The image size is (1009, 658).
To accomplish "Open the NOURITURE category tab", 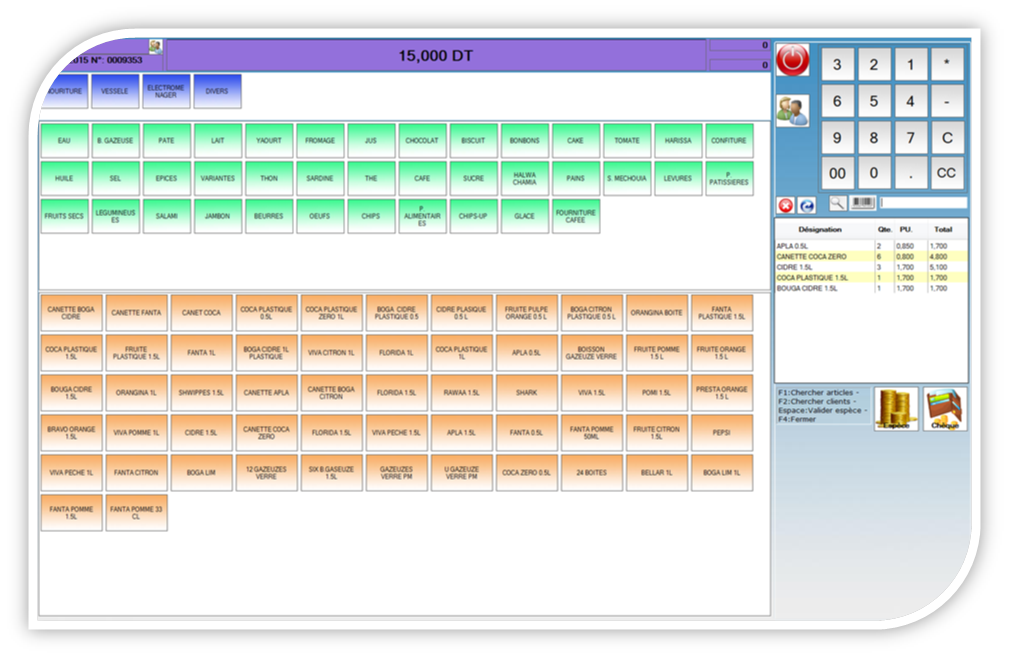I will click(64, 91).
